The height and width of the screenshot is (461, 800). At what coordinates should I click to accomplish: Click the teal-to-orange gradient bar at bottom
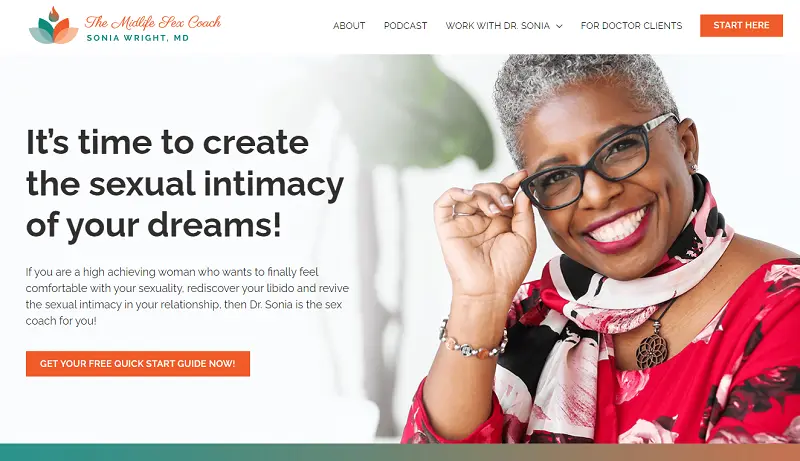(x=400, y=452)
